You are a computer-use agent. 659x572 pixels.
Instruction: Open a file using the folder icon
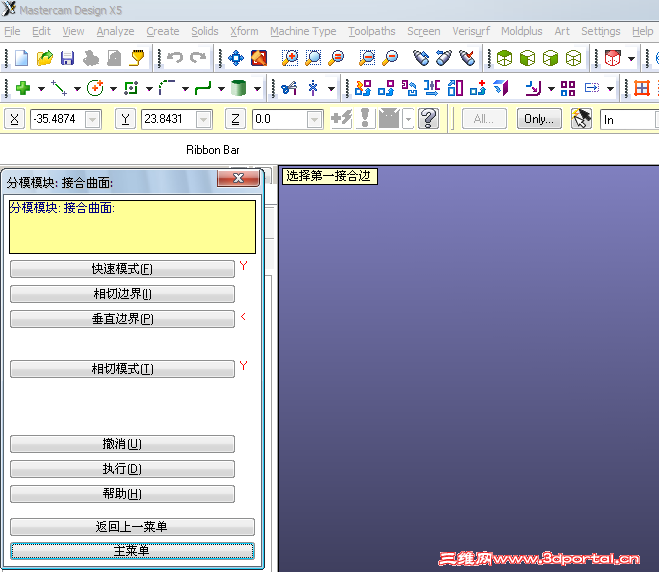(45, 58)
